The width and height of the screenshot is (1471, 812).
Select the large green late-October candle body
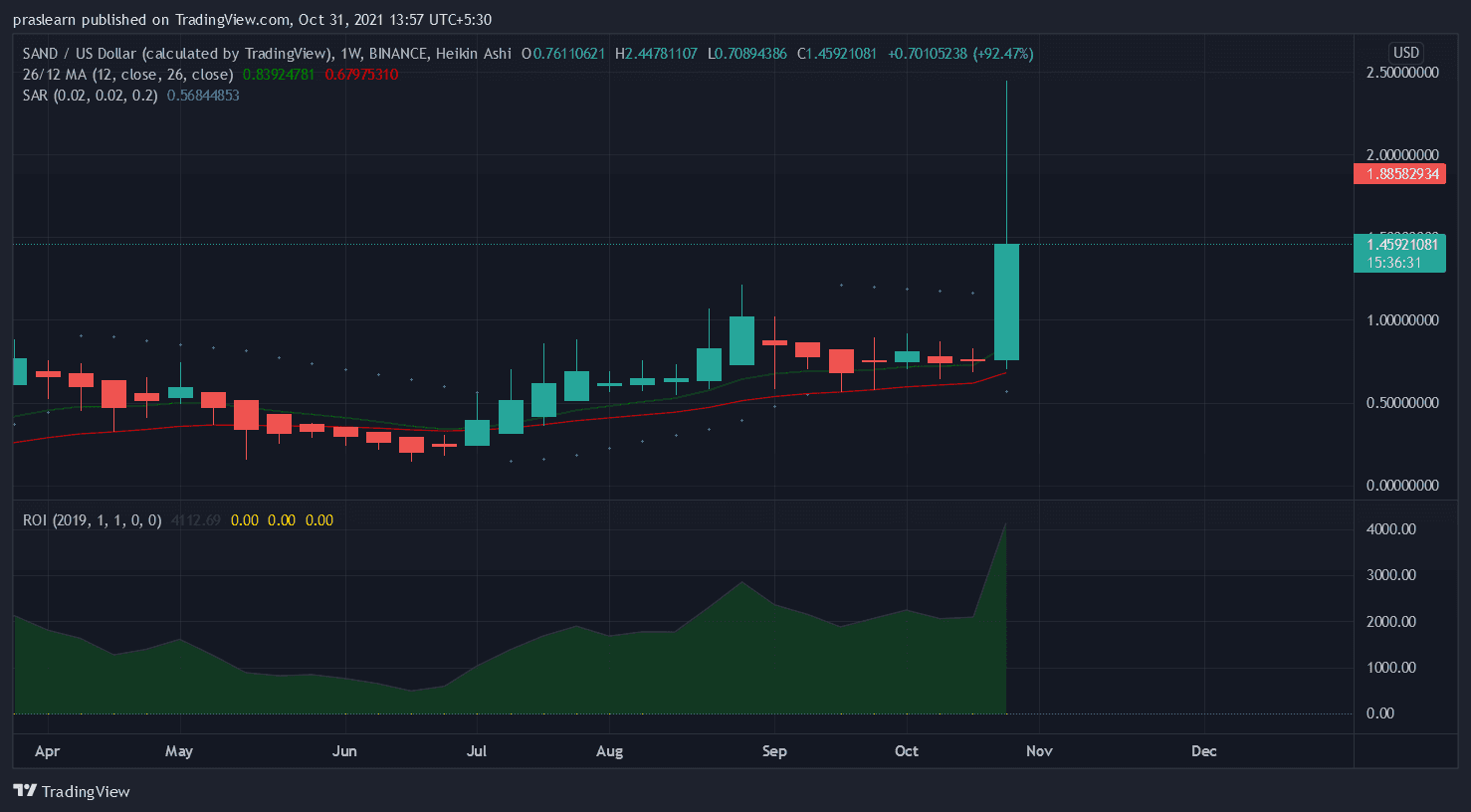click(x=1006, y=302)
